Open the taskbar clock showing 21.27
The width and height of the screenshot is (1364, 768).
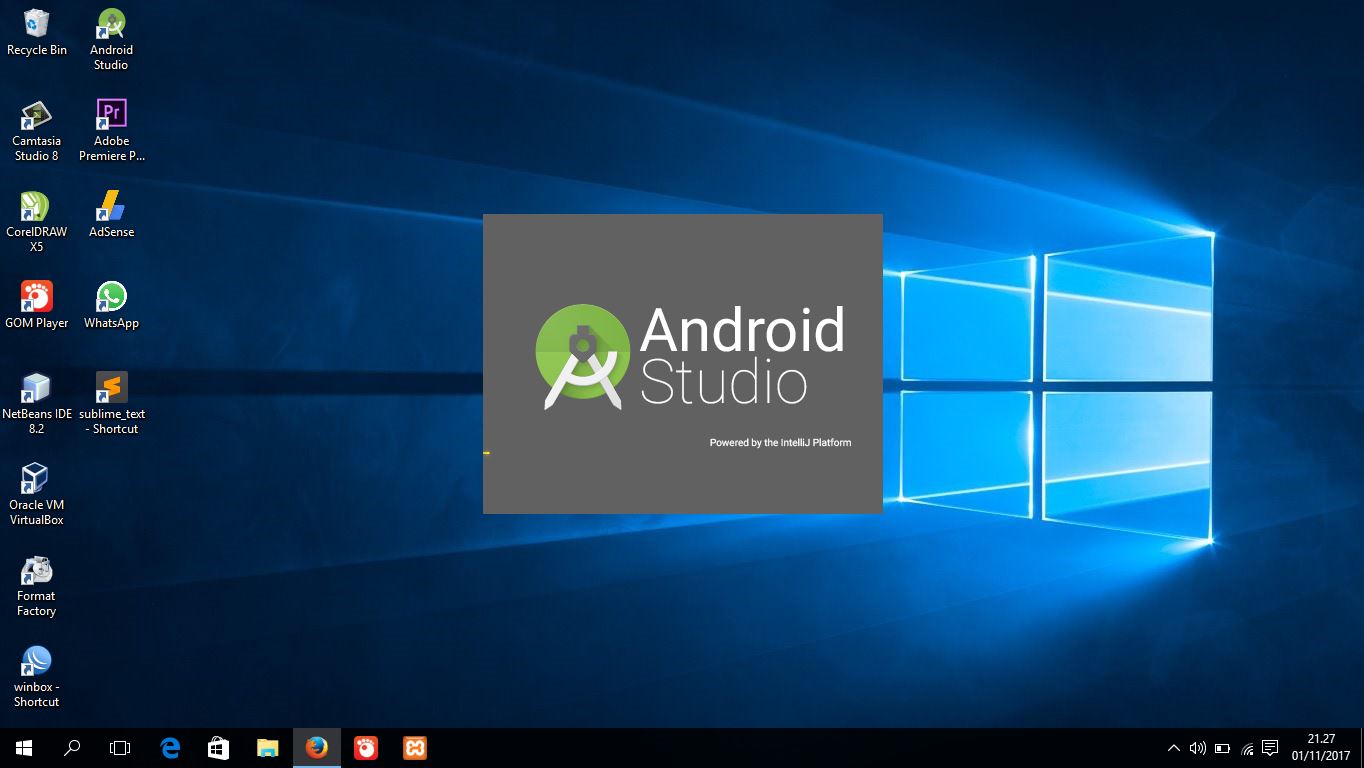pyautogui.click(x=1321, y=748)
